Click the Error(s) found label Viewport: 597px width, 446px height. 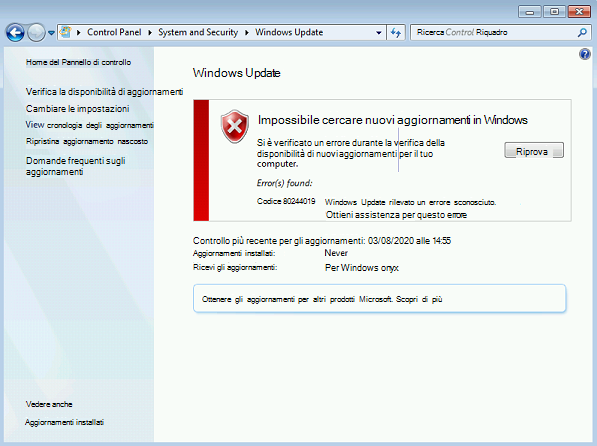point(284,183)
